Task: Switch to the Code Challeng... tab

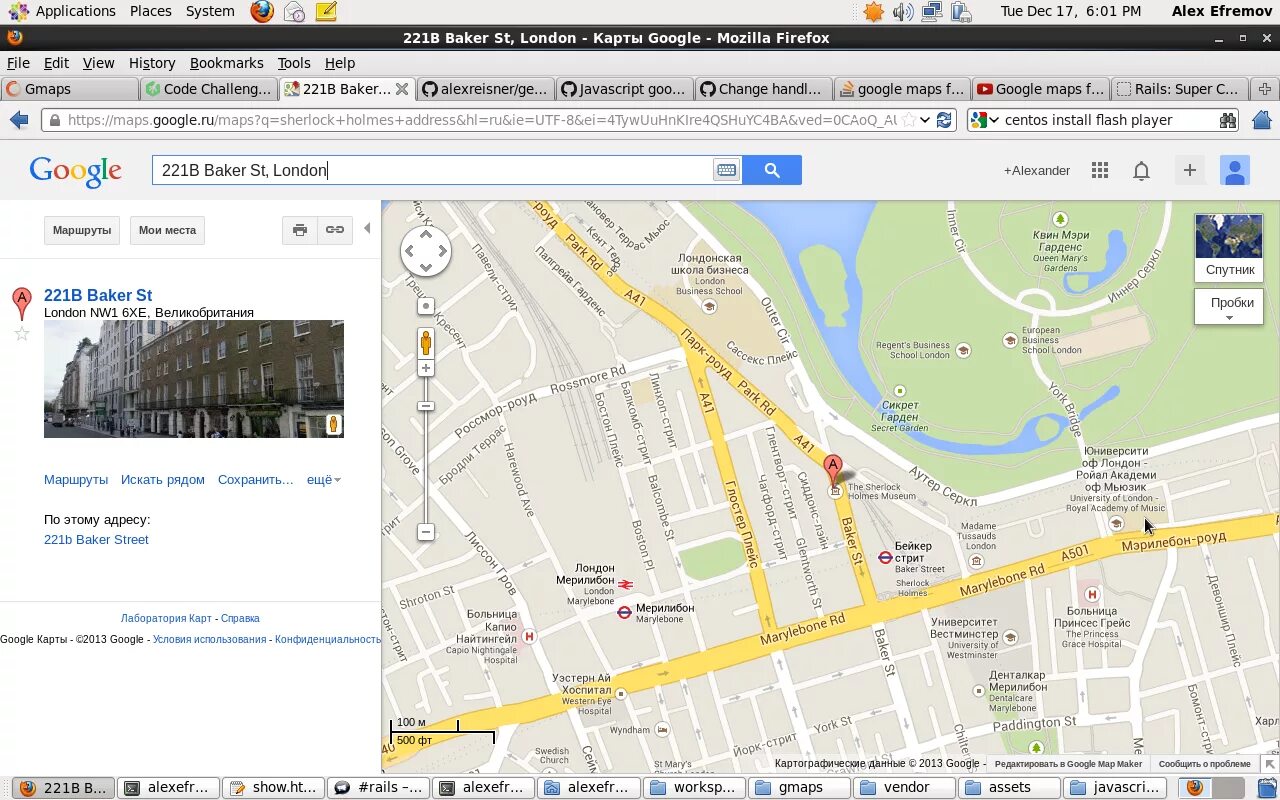Action: pyautogui.click(x=209, y=89)
